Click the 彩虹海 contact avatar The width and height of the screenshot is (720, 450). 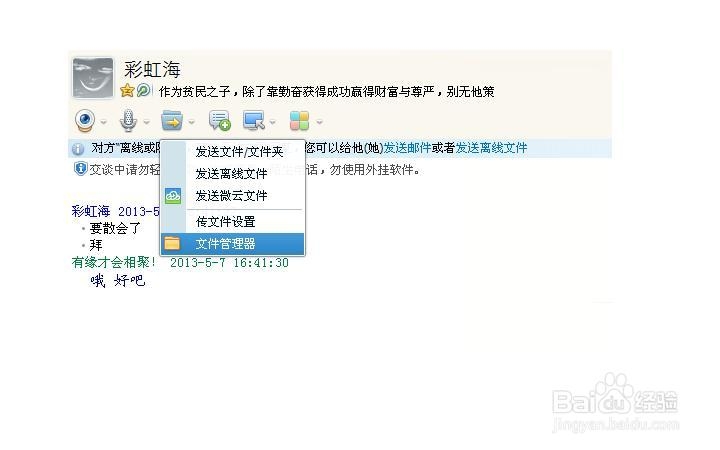point(93,78)
